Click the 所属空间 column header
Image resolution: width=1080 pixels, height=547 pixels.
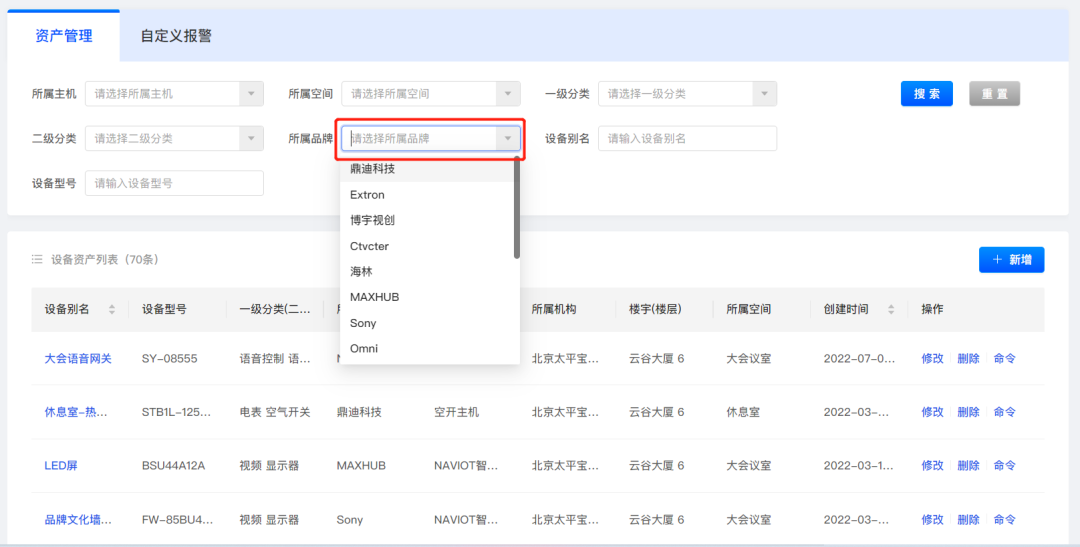pos(749,309)
